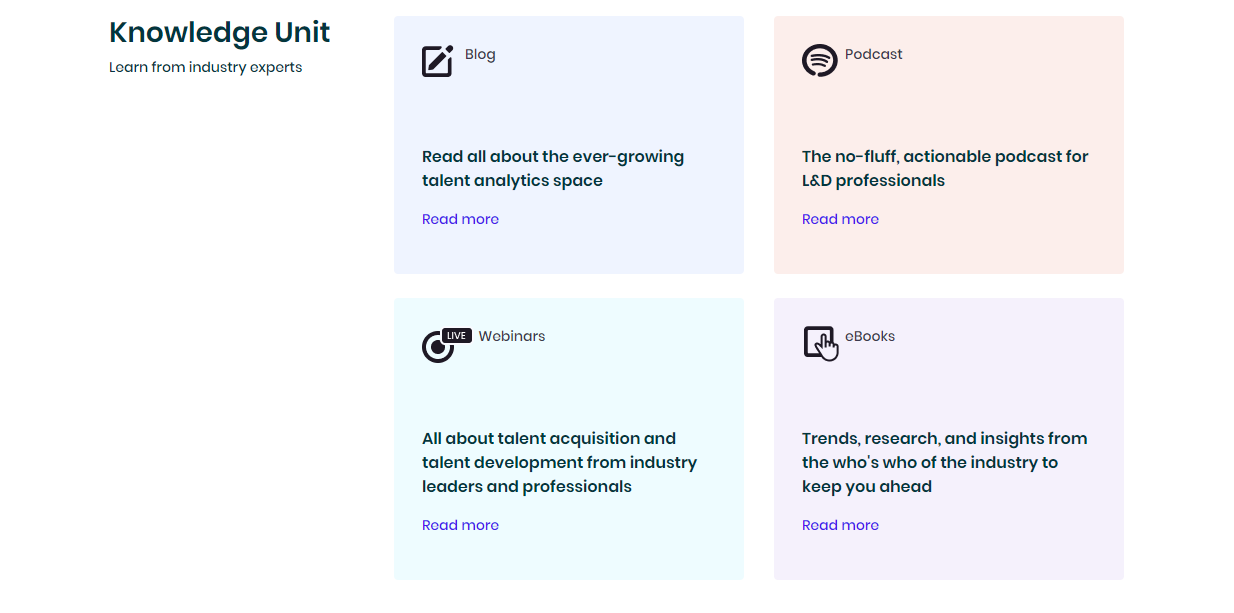
Task: Click the eBooks tablet-touch icon
Action: coord(819,343)
